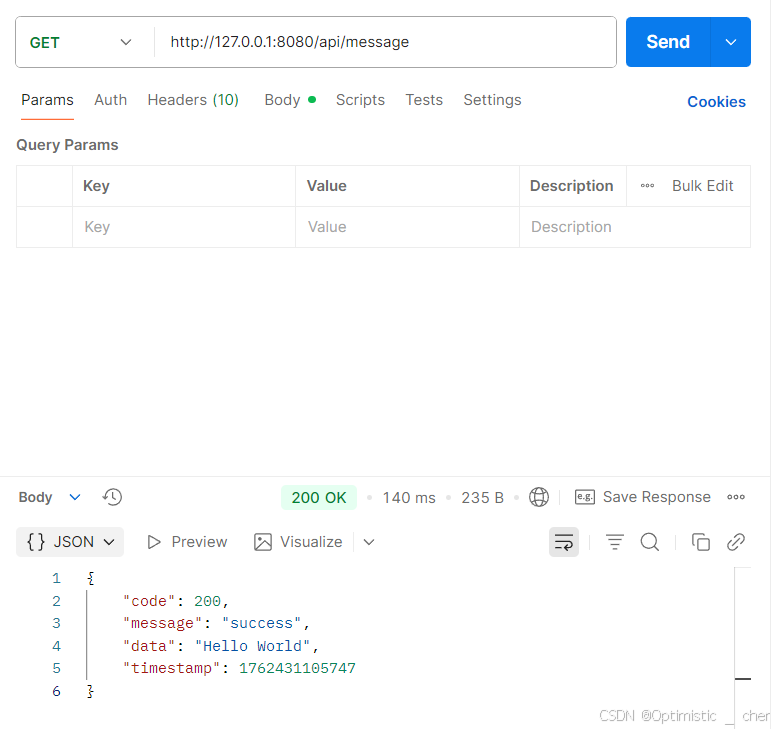774x729 pixels.
Task: Click the request URL field
Action: click(x=385, y=42)
